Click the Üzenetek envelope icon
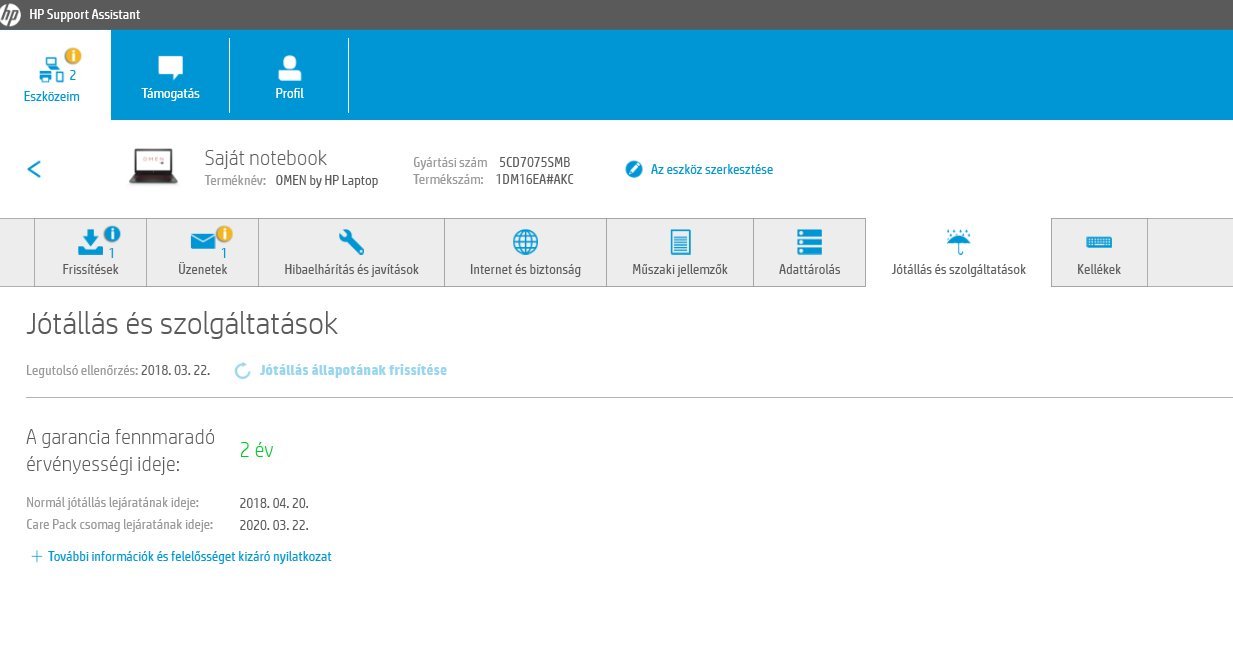This screenshot has height=649, width=1233. (x=203, y=242)
